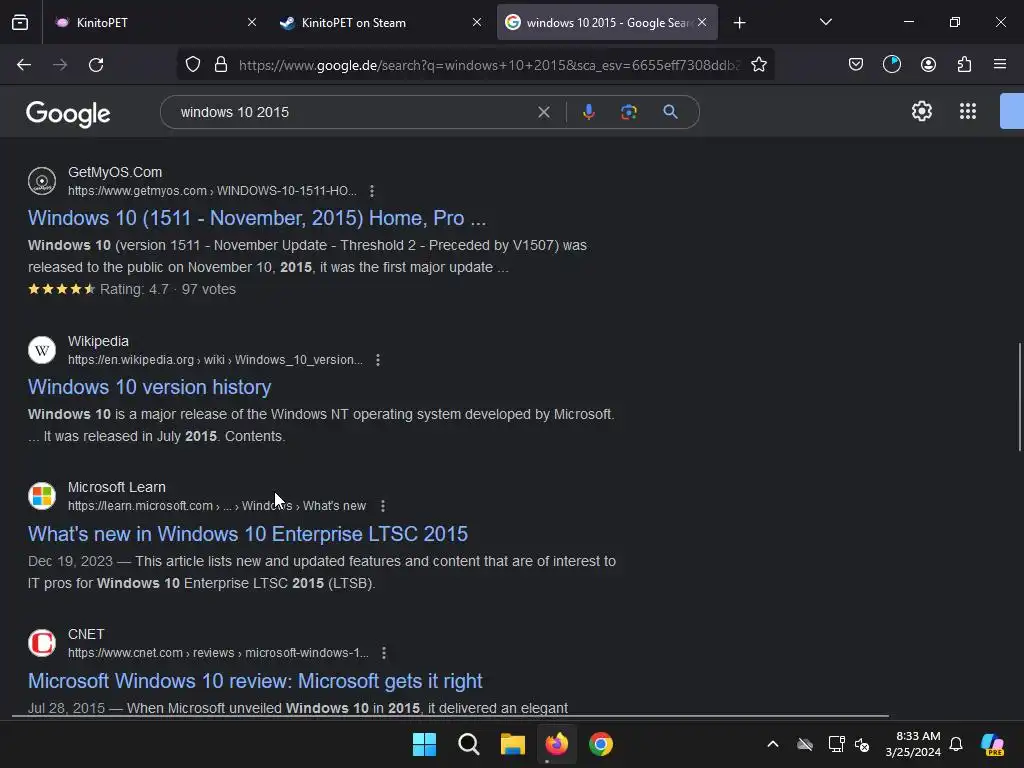Viewport: 1024px width, 768px height.
Task: Show tracking protection shield info
Action: 193,65
